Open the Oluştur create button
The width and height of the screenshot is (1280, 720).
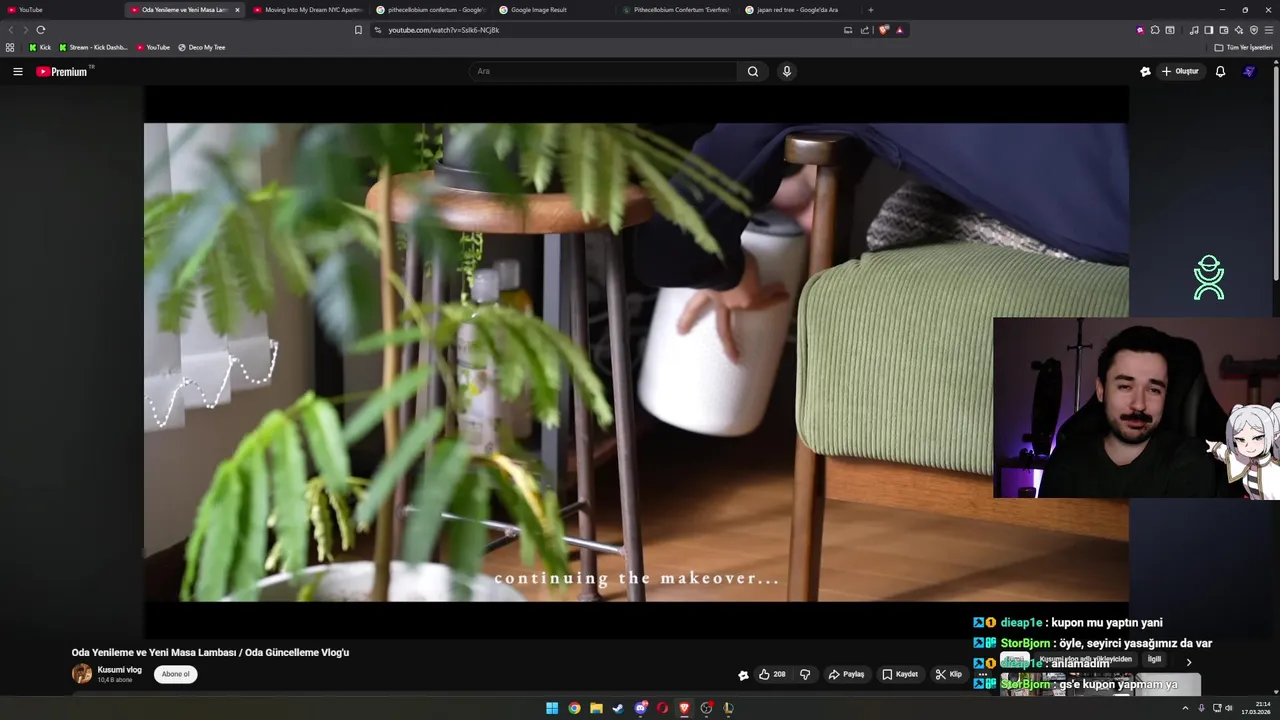[x=1180, y=71]
